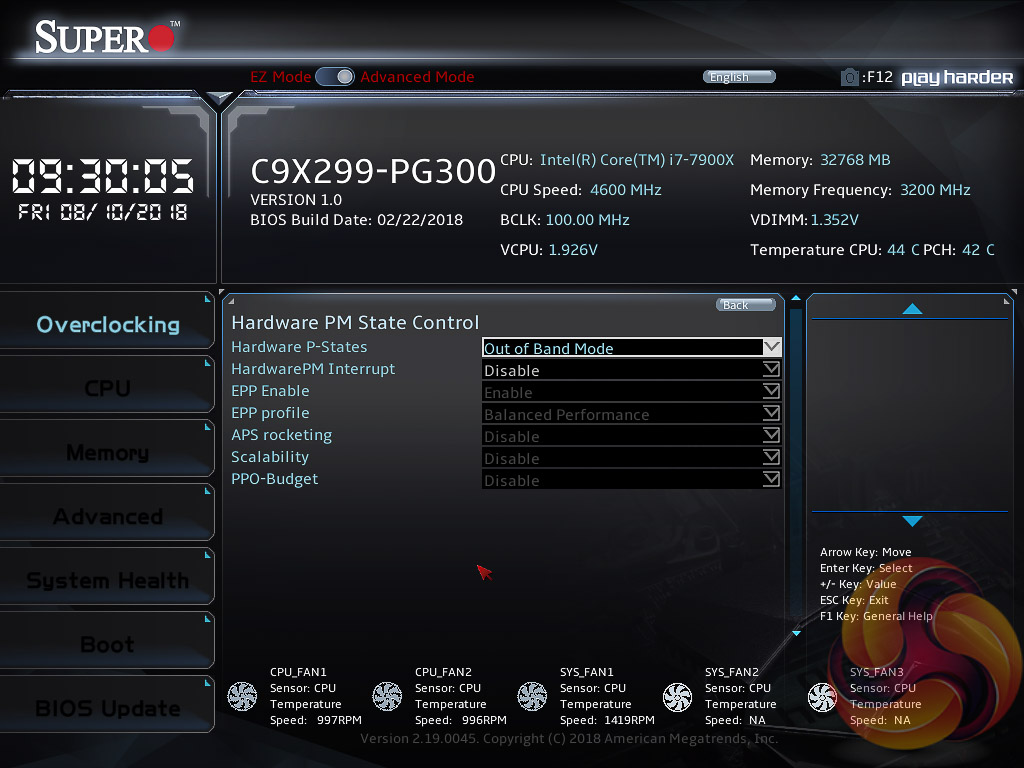Image resolution: width=1024 pixels, height=768 pixels.
Task: Open the PPO-Budget dropdown
Action: pyautogui.click(x=631, y=480)
